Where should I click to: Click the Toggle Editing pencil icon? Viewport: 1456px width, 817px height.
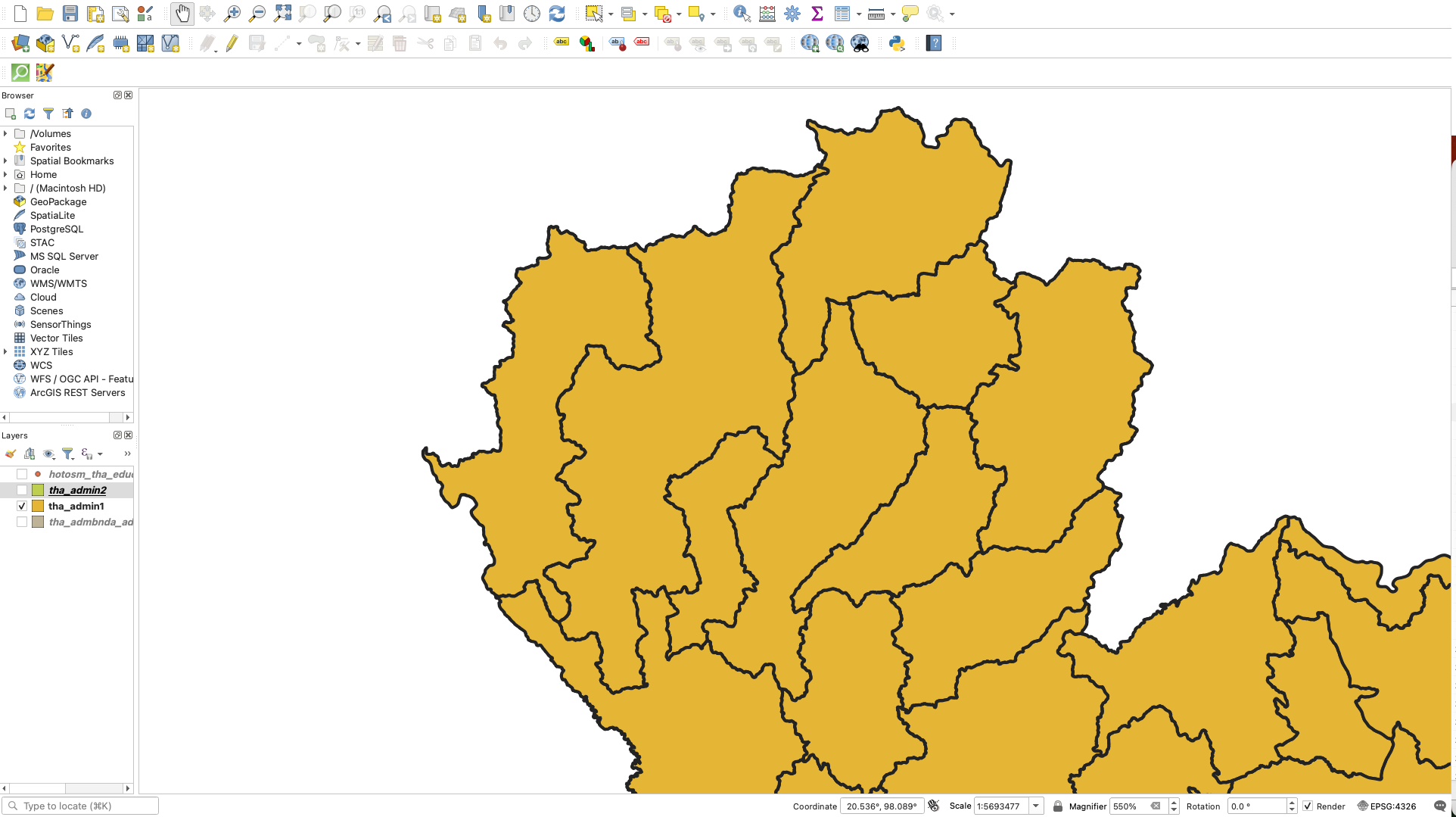coord(232,44)
